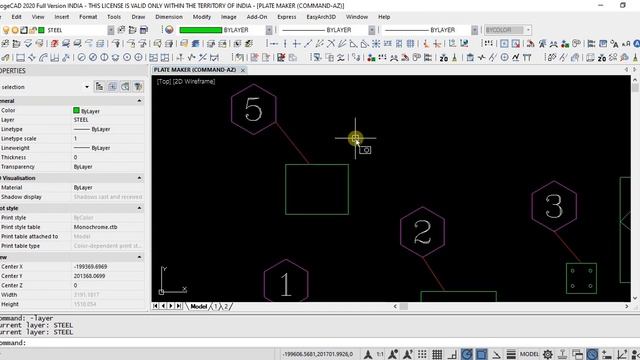Click first icon right of Properties selection dropdown

click(x=99, y=87)
